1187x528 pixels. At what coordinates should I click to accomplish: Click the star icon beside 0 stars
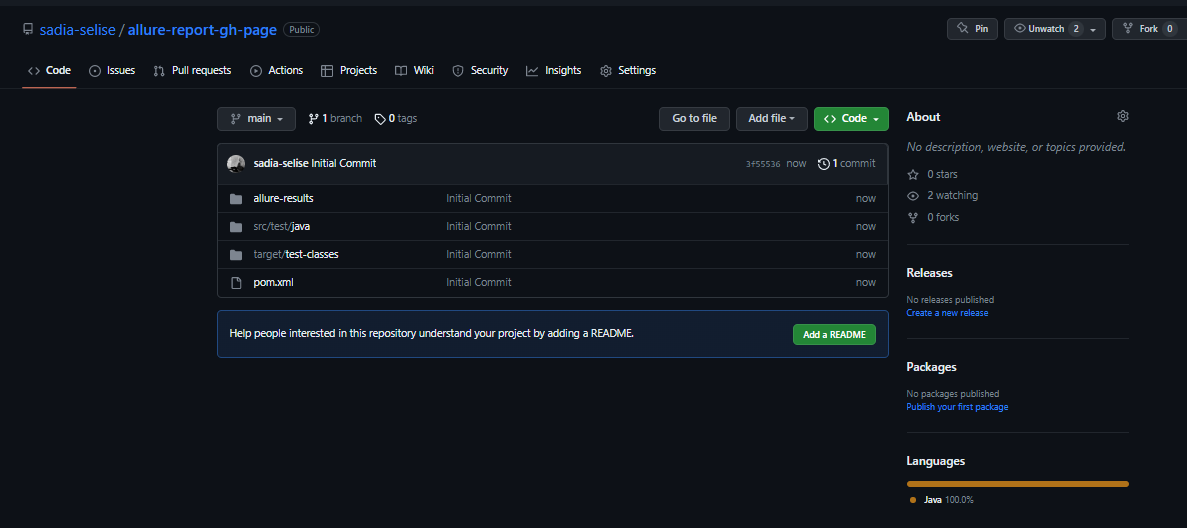pyautogui.click(x=912, y=174)
